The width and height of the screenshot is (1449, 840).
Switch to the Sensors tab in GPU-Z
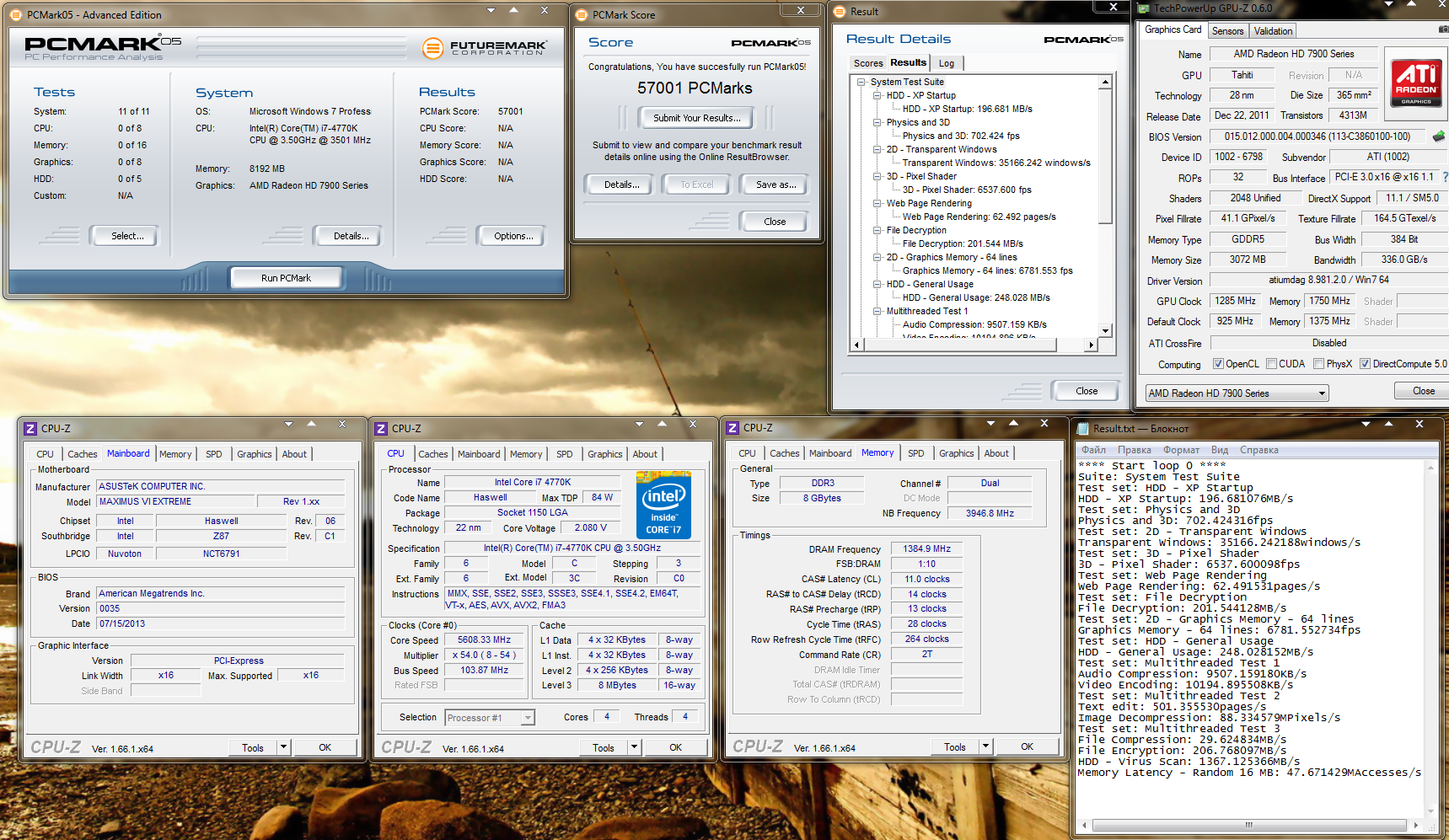click(x=1227, y=31)
